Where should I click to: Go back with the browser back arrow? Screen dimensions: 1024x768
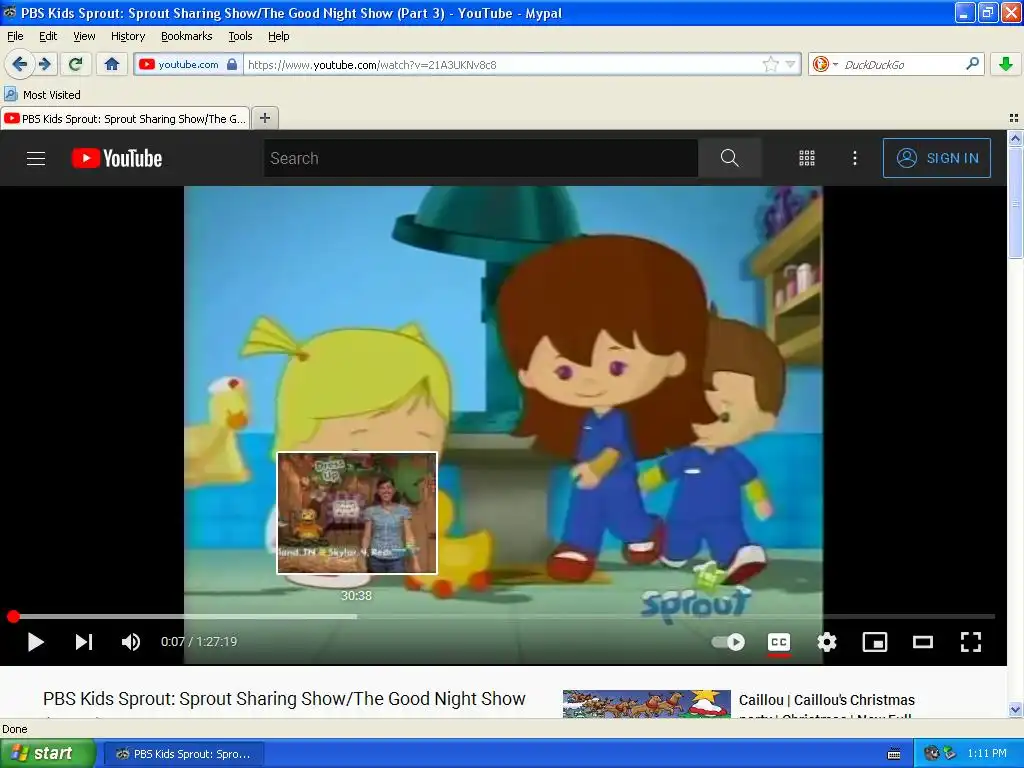click(x=20, y=64)
